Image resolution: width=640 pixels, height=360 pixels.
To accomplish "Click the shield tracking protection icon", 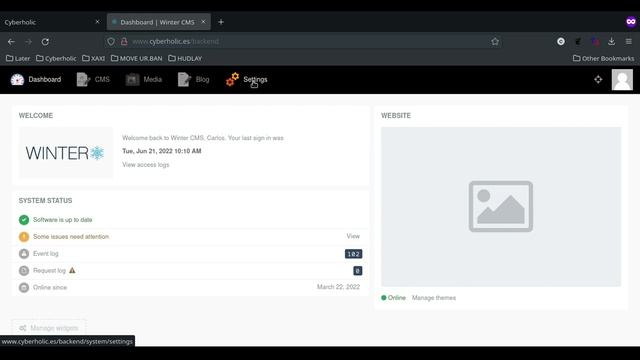I will click(111, 41).
